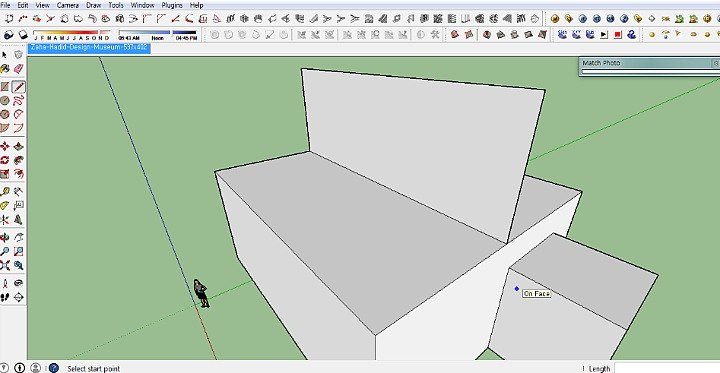
Task: Click the '04:45 PM' time label
Action: pos(186,38)
